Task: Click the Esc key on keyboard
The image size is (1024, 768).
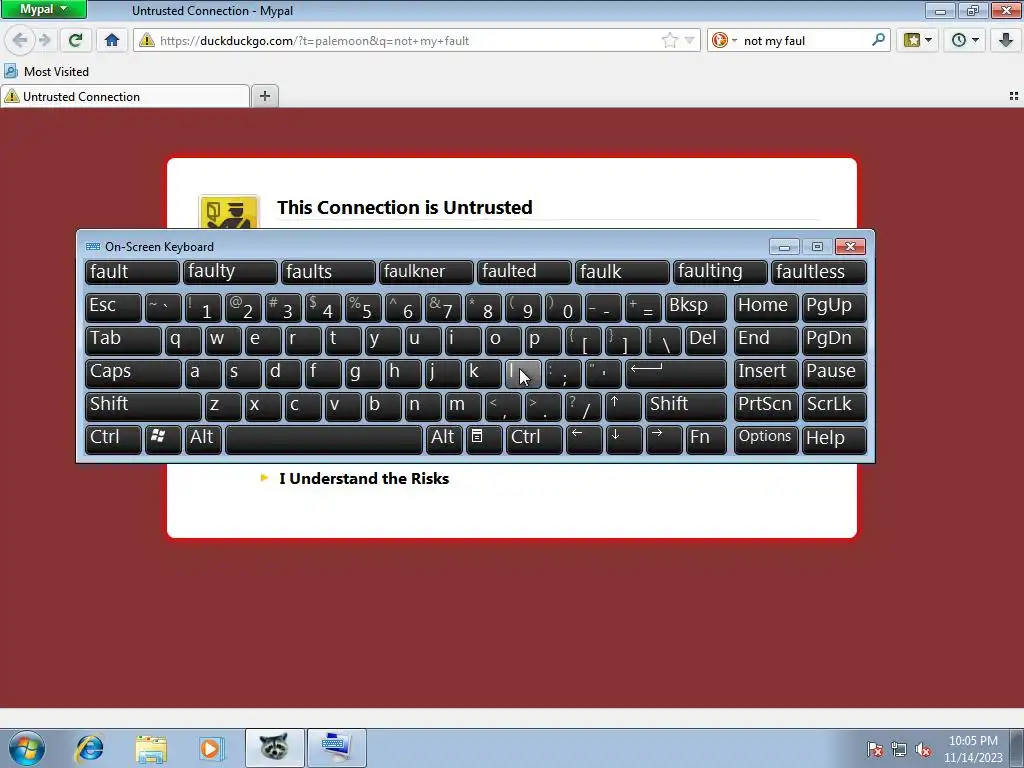Action: [113, 307]
